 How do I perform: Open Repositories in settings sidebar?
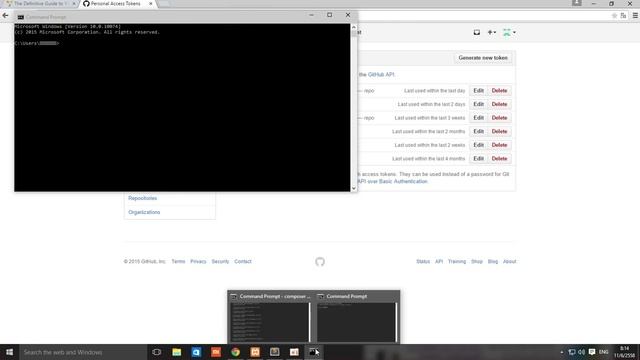click(x=142, y=198)
